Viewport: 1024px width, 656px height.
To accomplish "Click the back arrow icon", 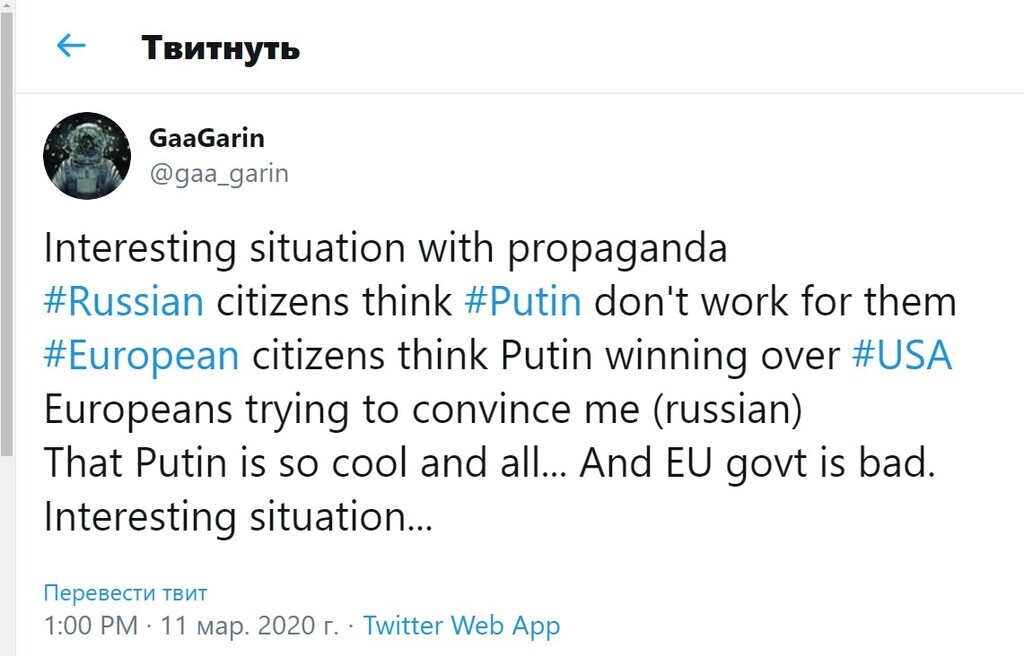I will pos(71,46).
